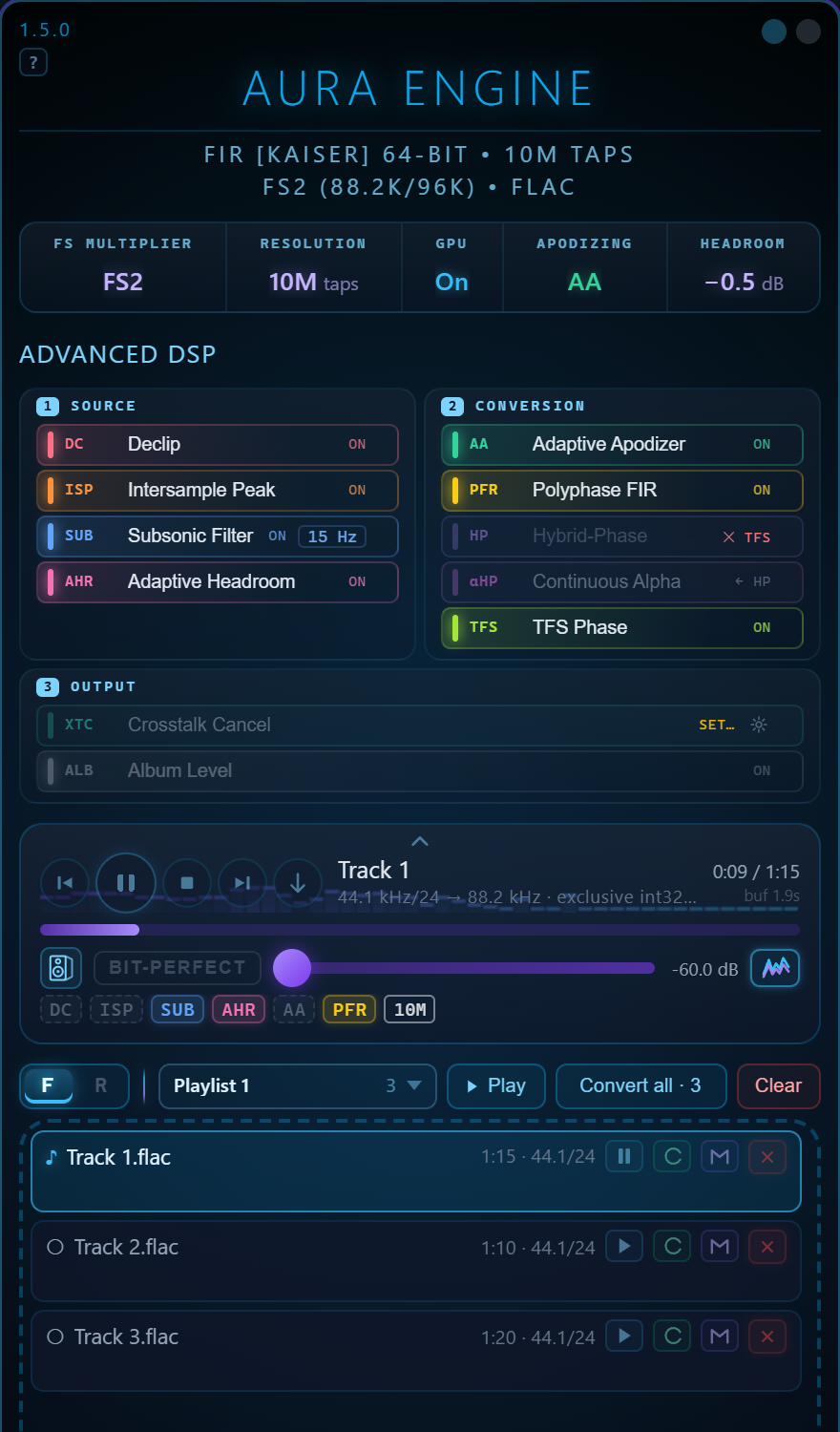This screenshot has height=1432, width=840.
Task: Toggle the Hybrid-Phase module
Action: (622, 536)
